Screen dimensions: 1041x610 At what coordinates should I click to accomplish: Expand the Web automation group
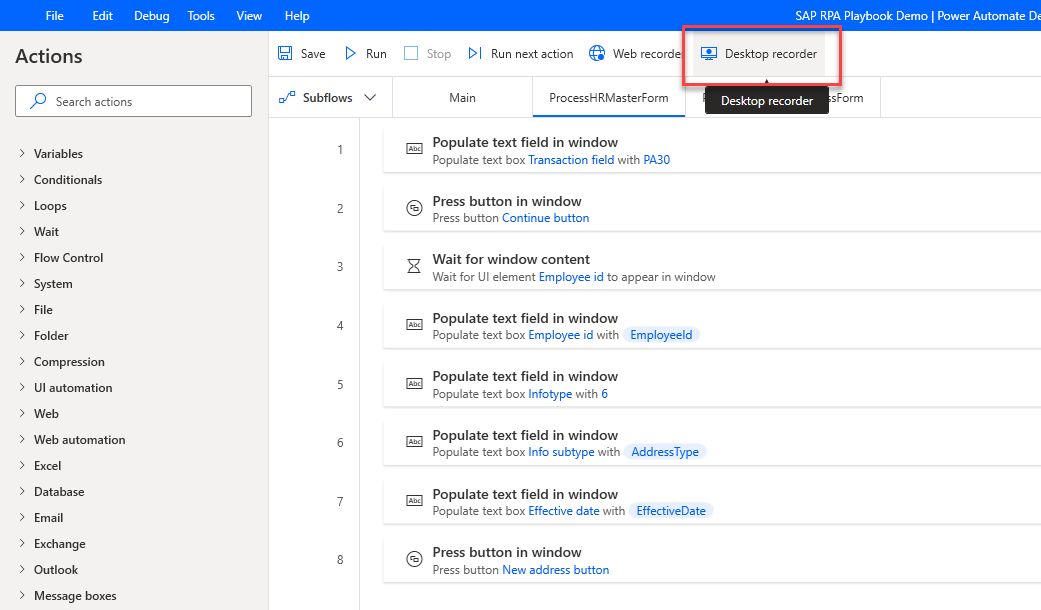coord(22,439)
